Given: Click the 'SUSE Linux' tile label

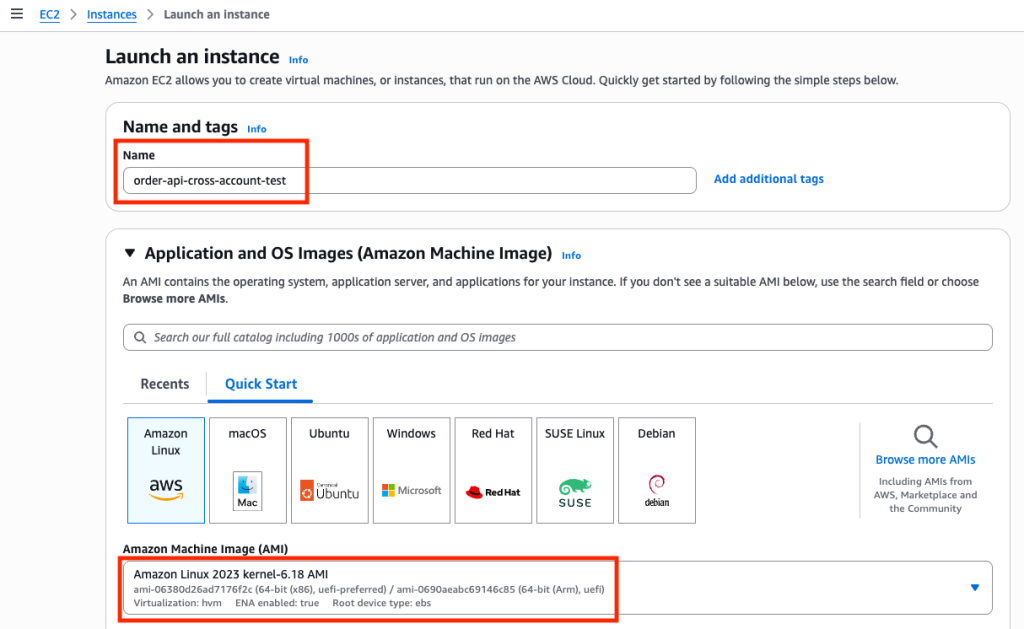Looking at the screenshot, I should [x=575, y=434].
